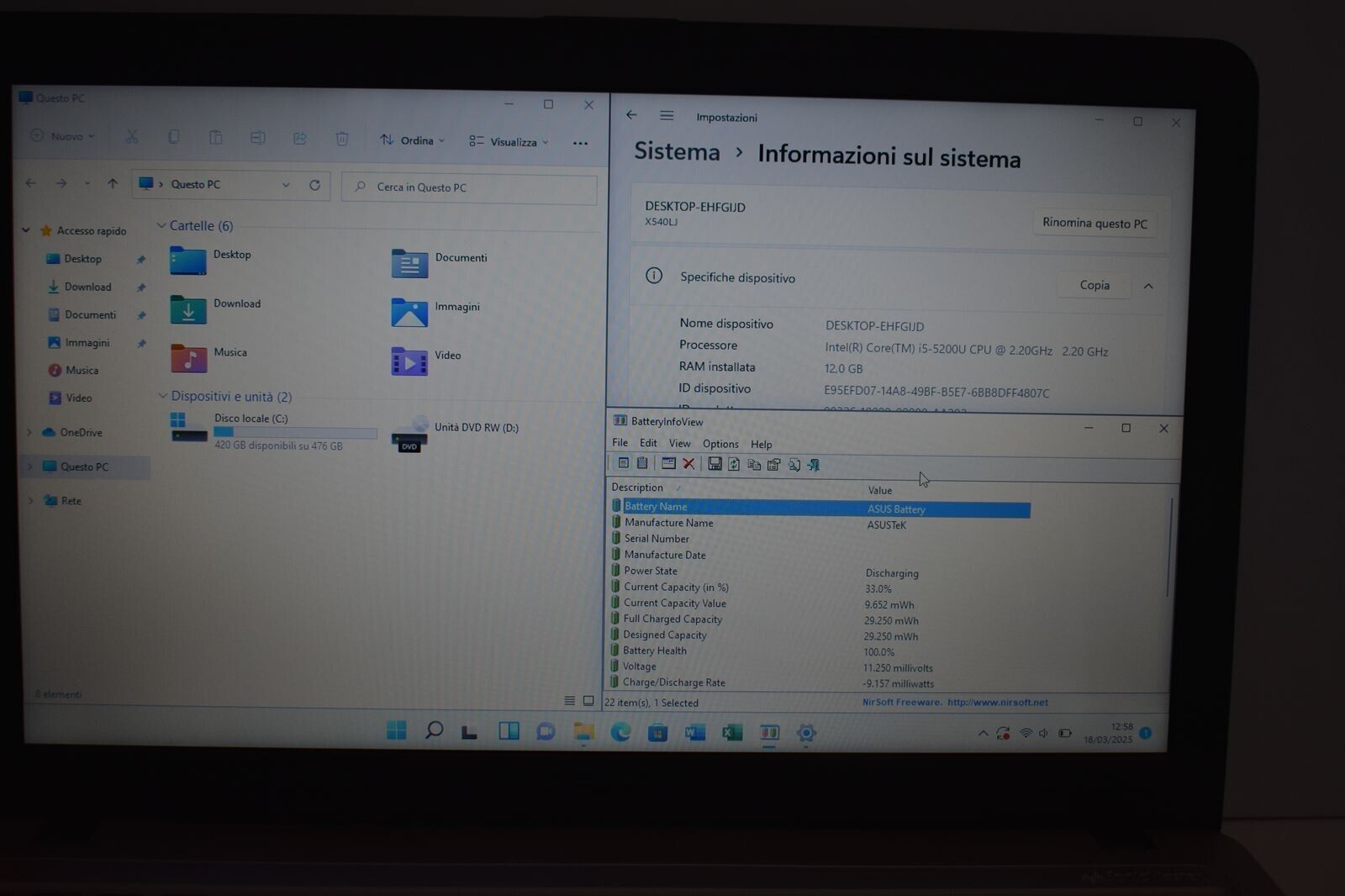The width and height of the screenshot is (1345, 896).
Task: Select the Battery Health row
Action: click(x=820, y=651)
